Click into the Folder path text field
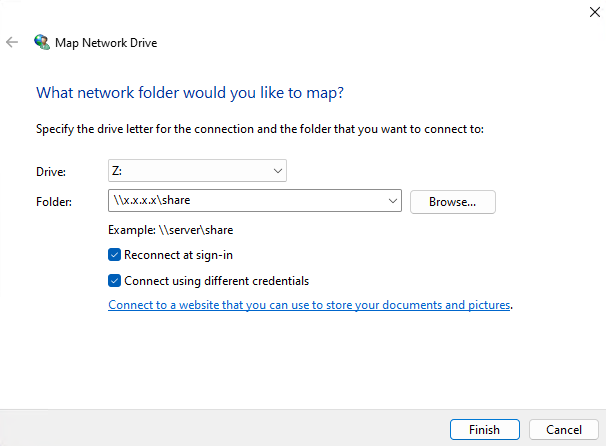This screenshot has width=606, height=446. point(245,201)
